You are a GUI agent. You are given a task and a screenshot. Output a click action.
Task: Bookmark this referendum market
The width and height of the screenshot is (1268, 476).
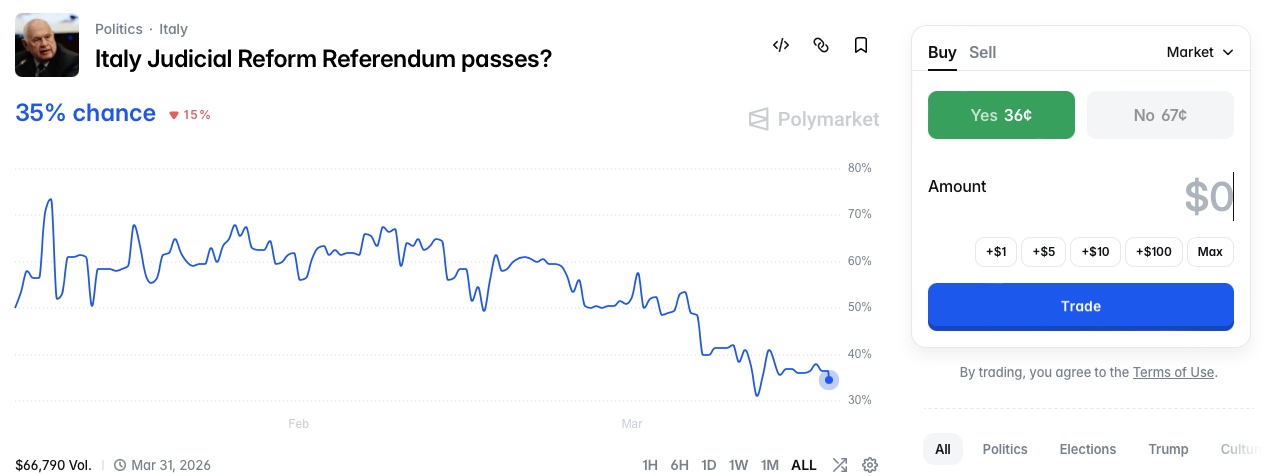point(861,45)
